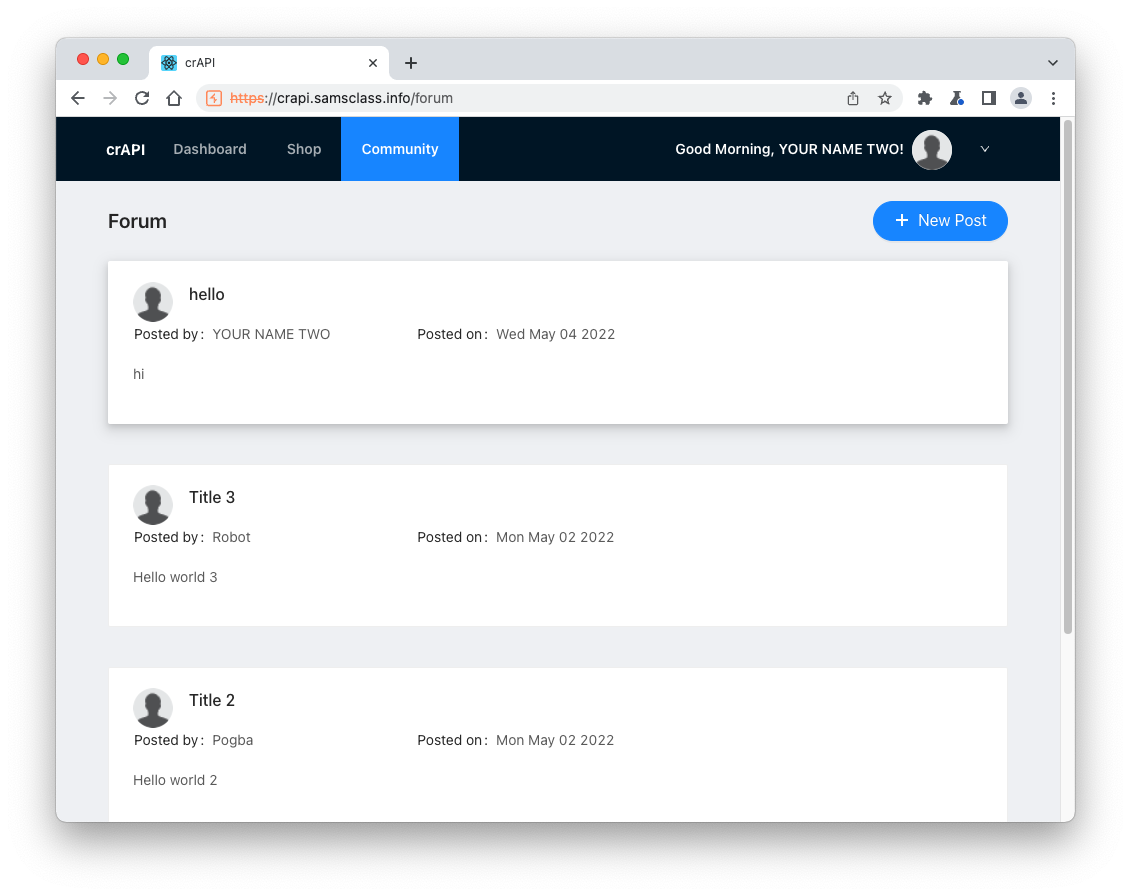Open the Dashboard menu item
Screen dimensions: 1131x896
coord(210,149)
